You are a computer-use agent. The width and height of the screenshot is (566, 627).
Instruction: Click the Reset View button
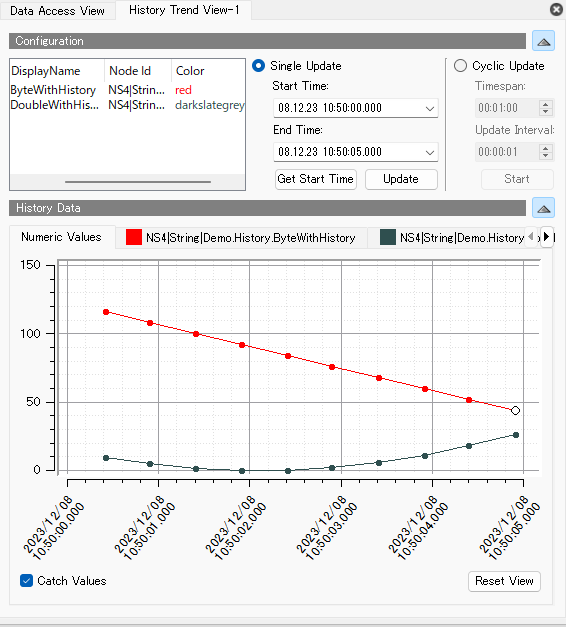coord(504,581)
